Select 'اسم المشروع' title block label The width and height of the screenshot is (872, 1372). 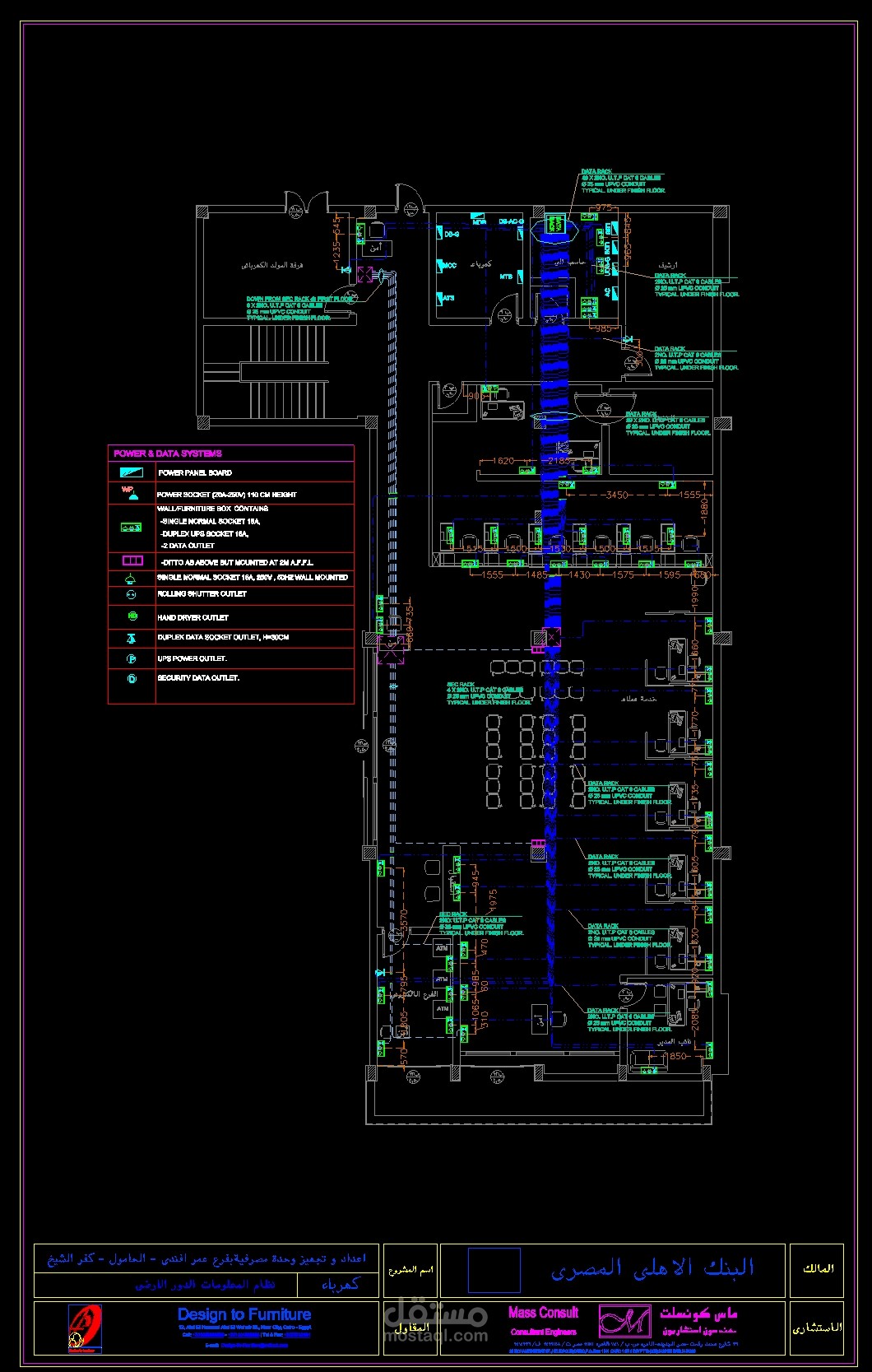411,1271
